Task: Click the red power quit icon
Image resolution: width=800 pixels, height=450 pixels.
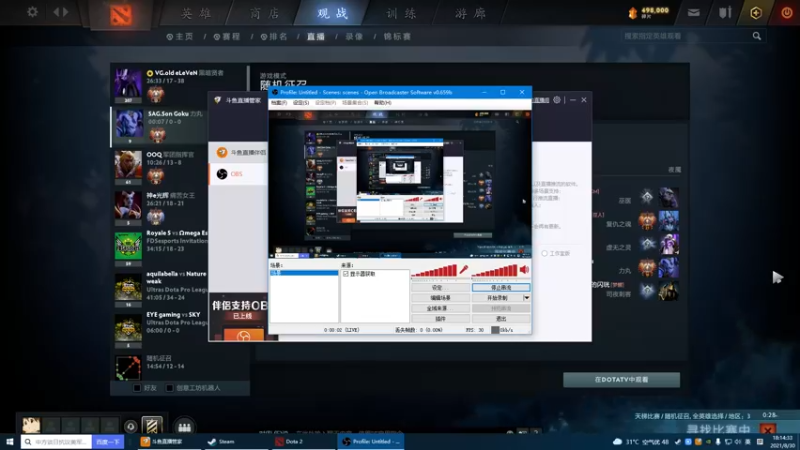Action: 787,13
